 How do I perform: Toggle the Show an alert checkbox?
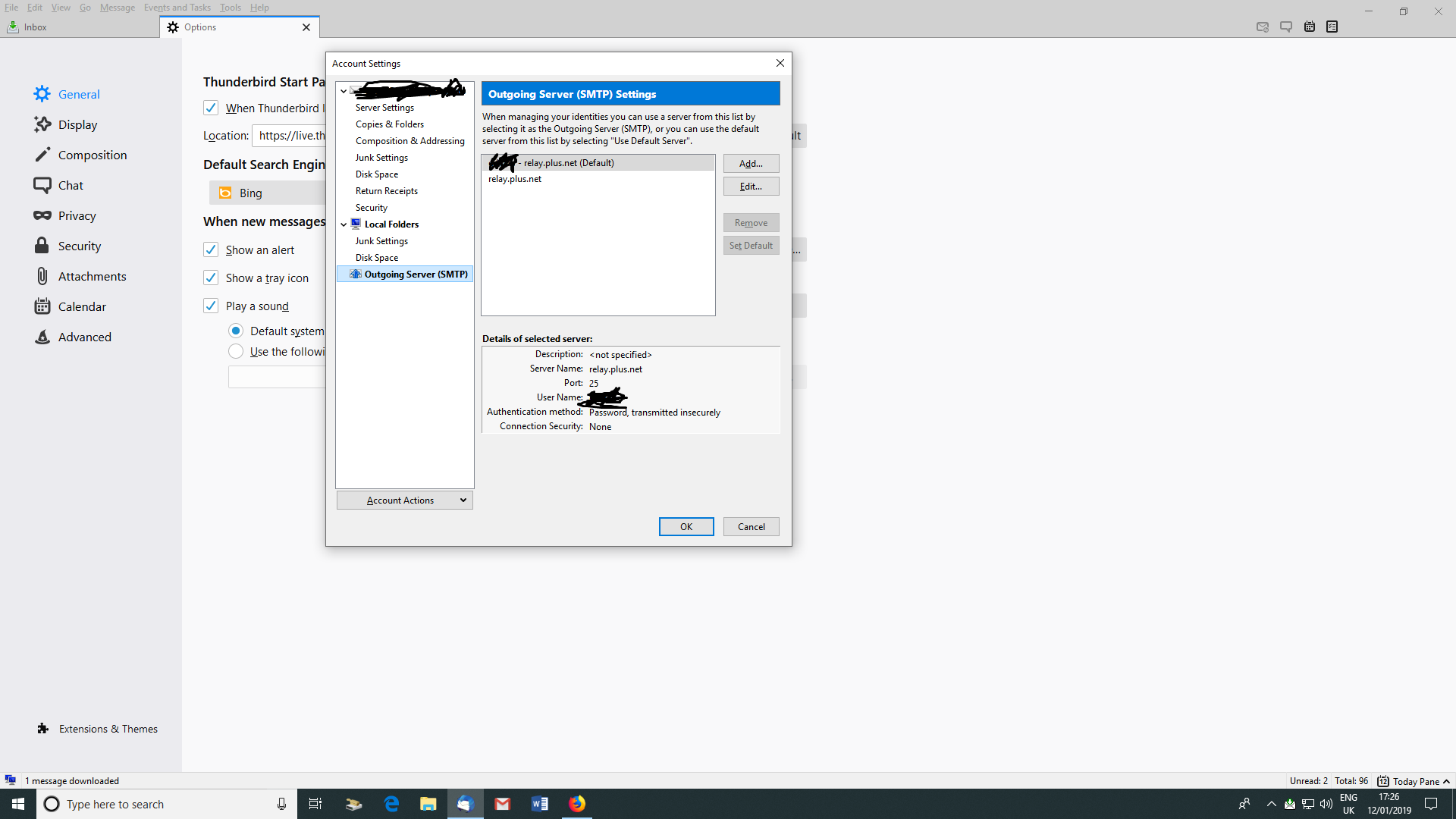point(211,249)
